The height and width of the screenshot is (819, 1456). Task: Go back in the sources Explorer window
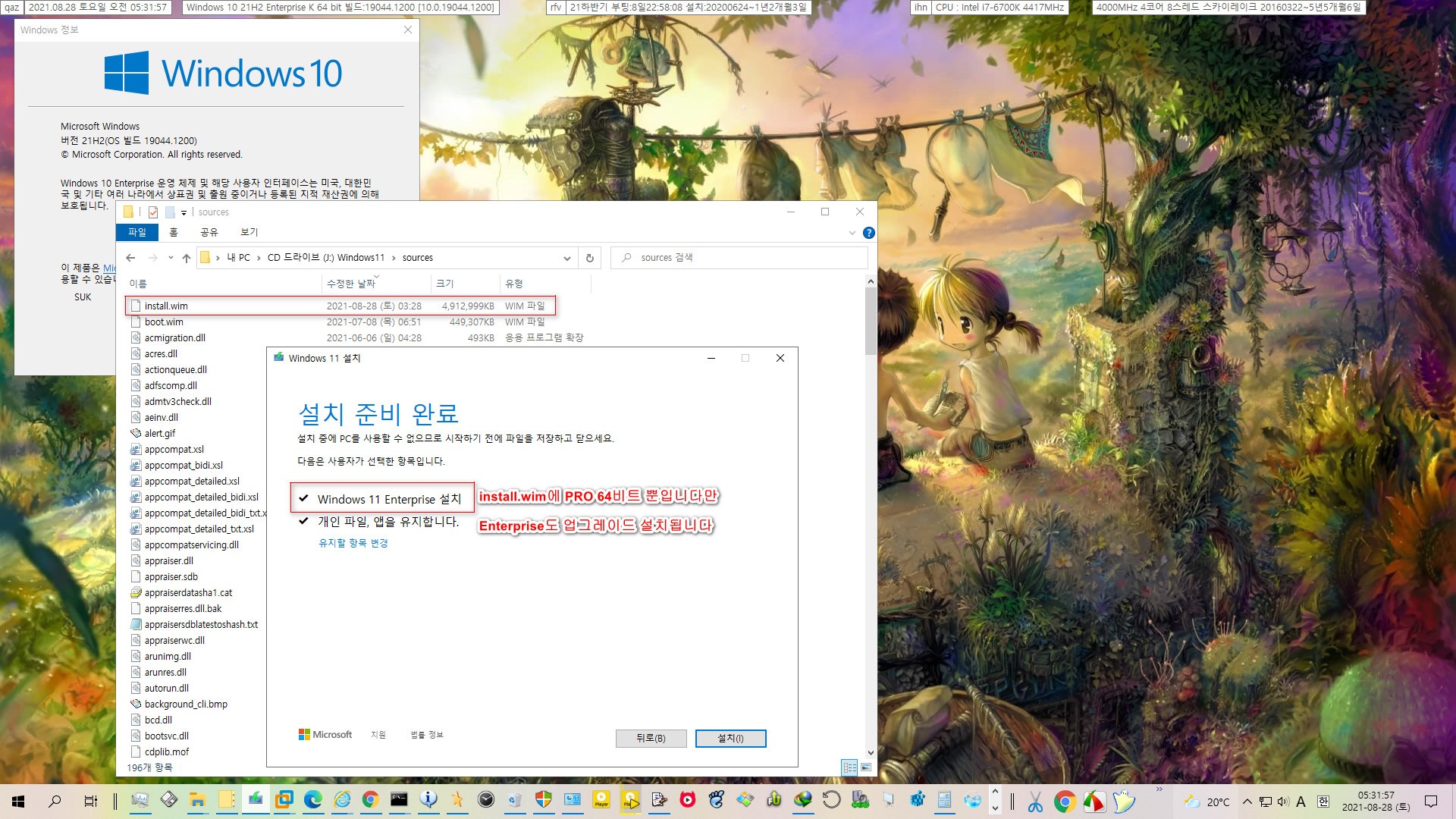pyautogui.click(x=130, y=258)
